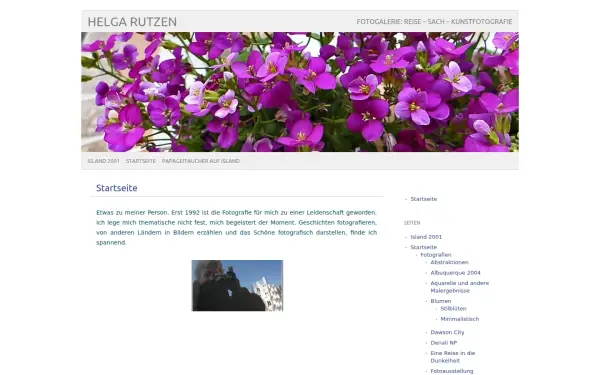Open Eine Reise in die Dunkelheit link
This screenshot has height=375, width=600.
coord(453,357)
